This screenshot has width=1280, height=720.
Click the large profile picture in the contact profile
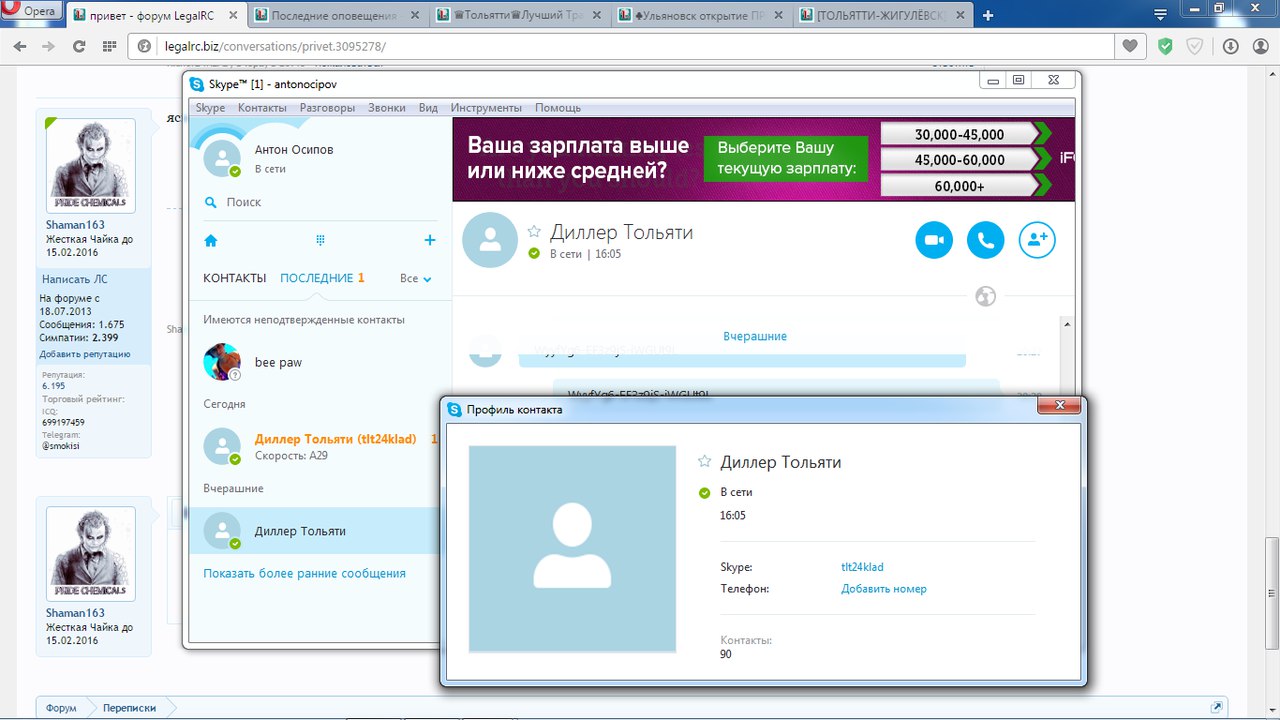tap(572, 549)
